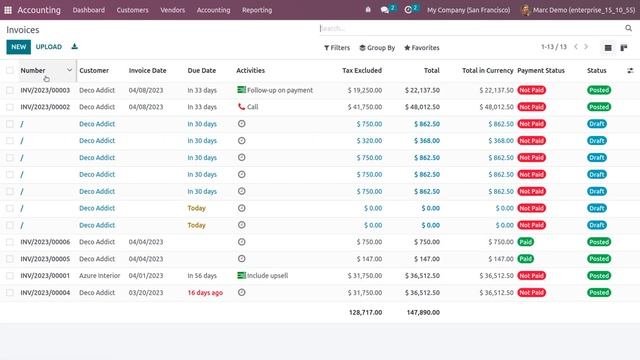Click the Accounting app title
Screen dimensions: 640x360
click(39, 10)
